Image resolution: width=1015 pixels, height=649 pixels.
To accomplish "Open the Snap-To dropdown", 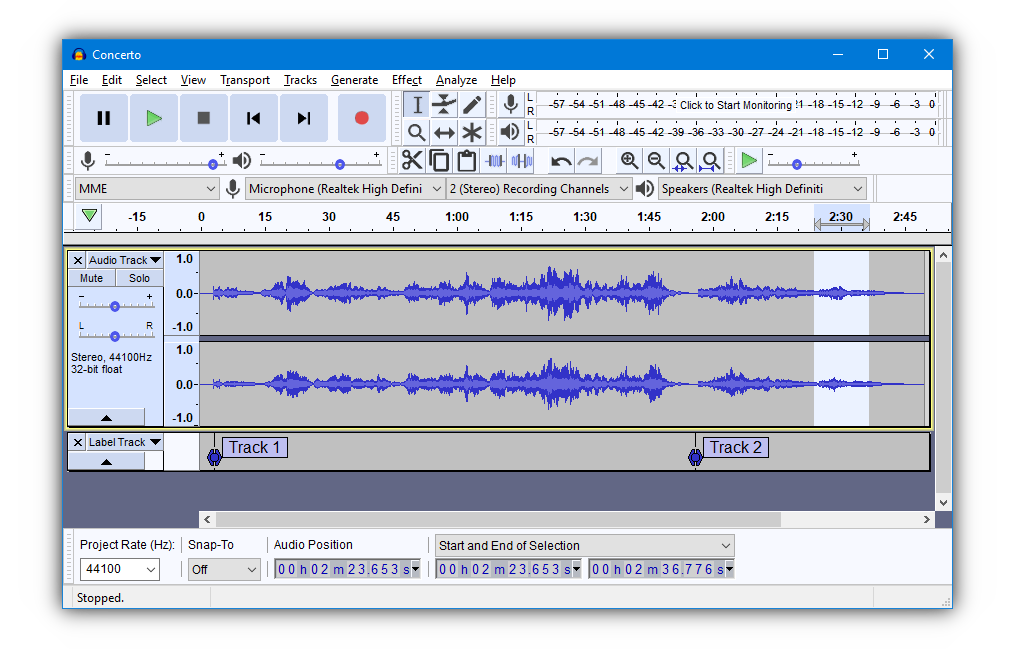I will (223, 569).
